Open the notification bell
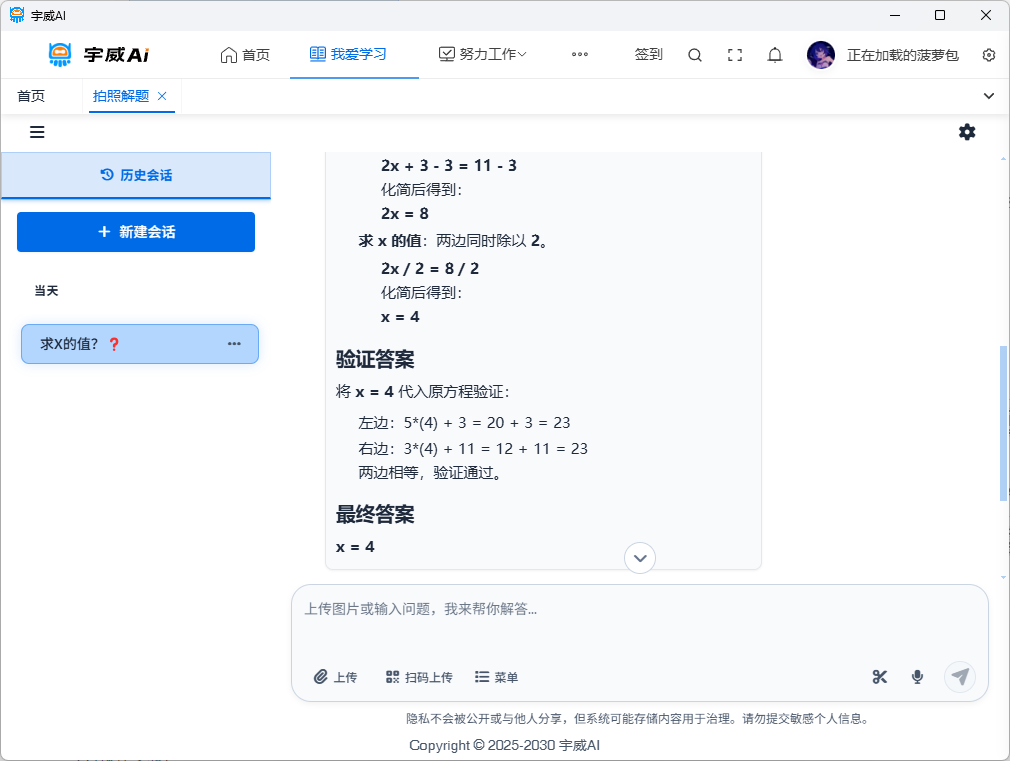Screen dimensions: 1010x761 [x=774, y=55]
